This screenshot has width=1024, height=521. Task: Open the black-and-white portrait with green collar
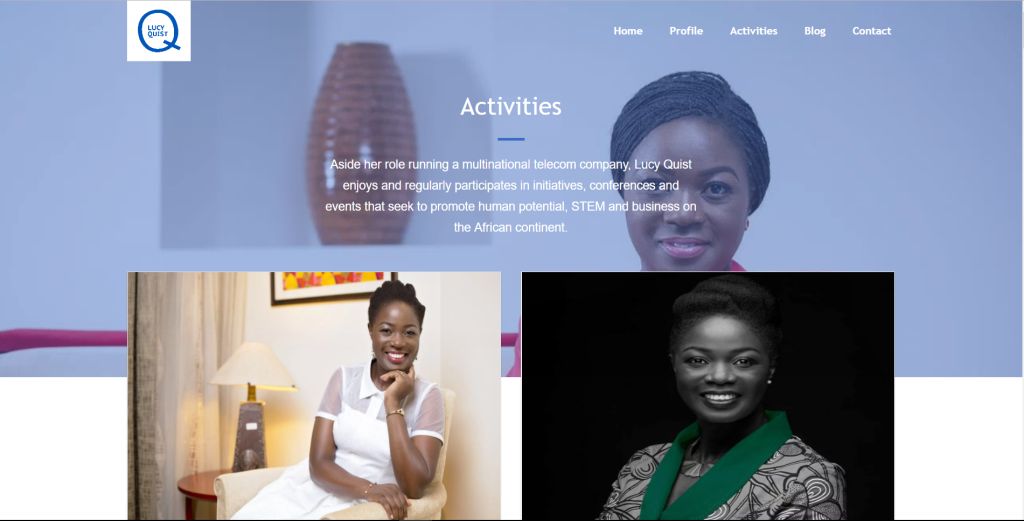(x=708, y=396)
